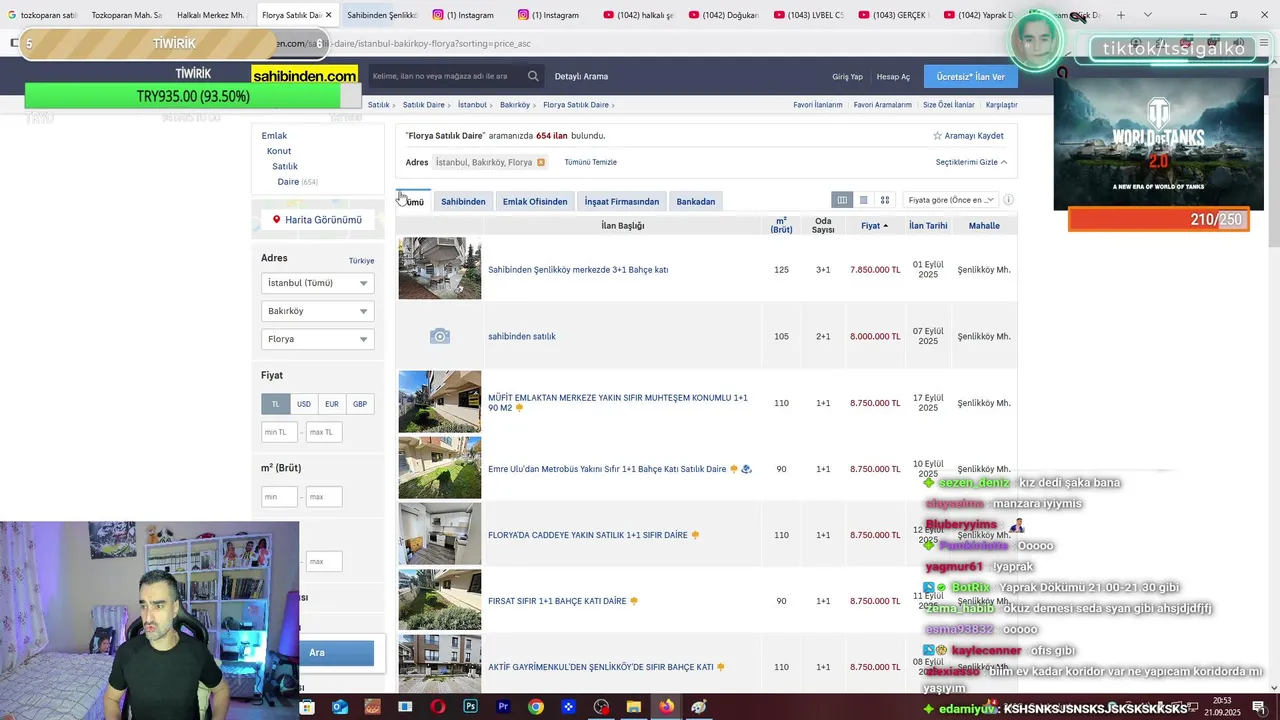The height and width of the screenshot is (720, 1280).
Task: Select the Bankadan tab
Action: [x=696, y=201]
